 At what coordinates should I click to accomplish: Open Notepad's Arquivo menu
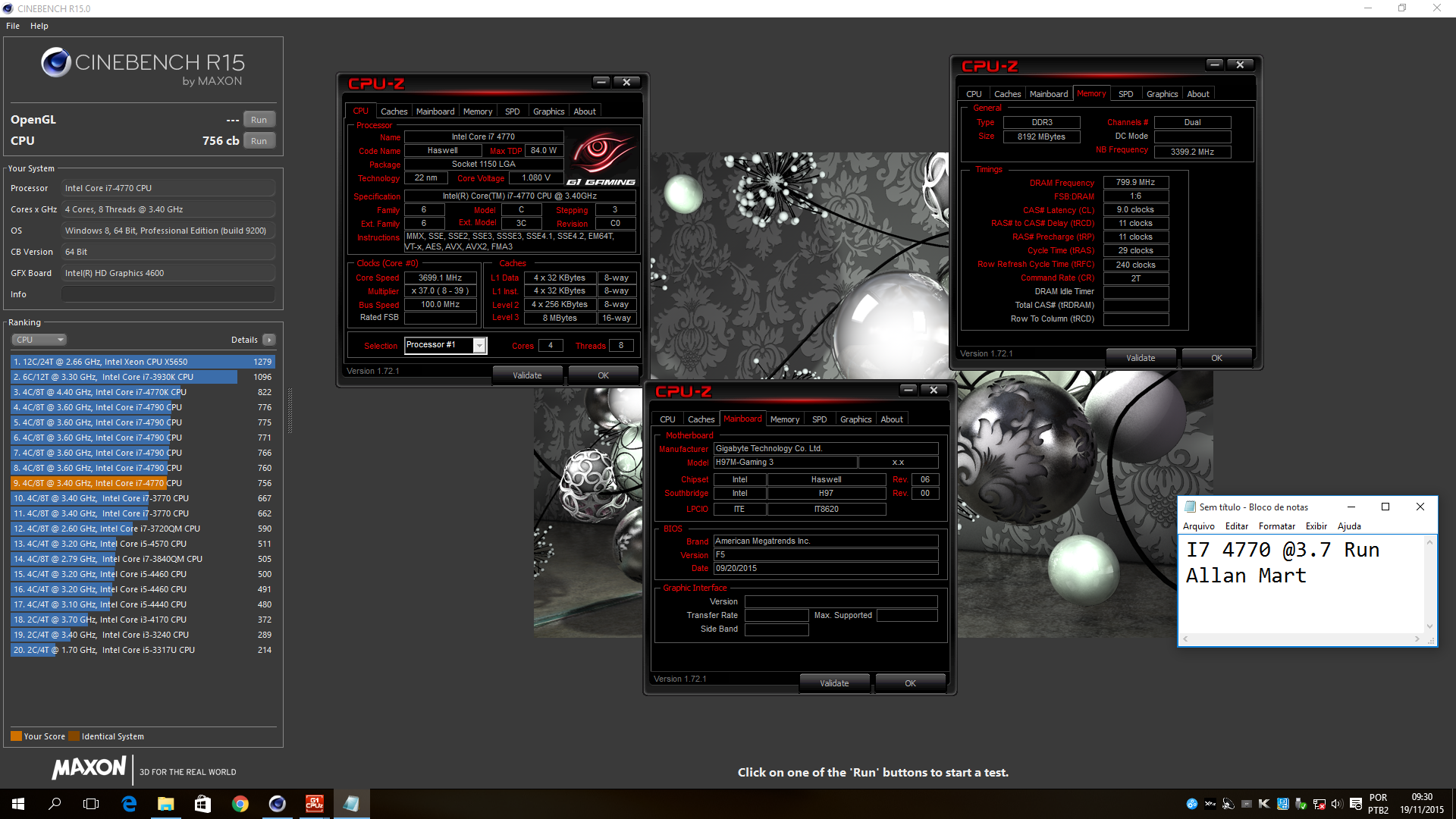click(x=1198, y=526)
